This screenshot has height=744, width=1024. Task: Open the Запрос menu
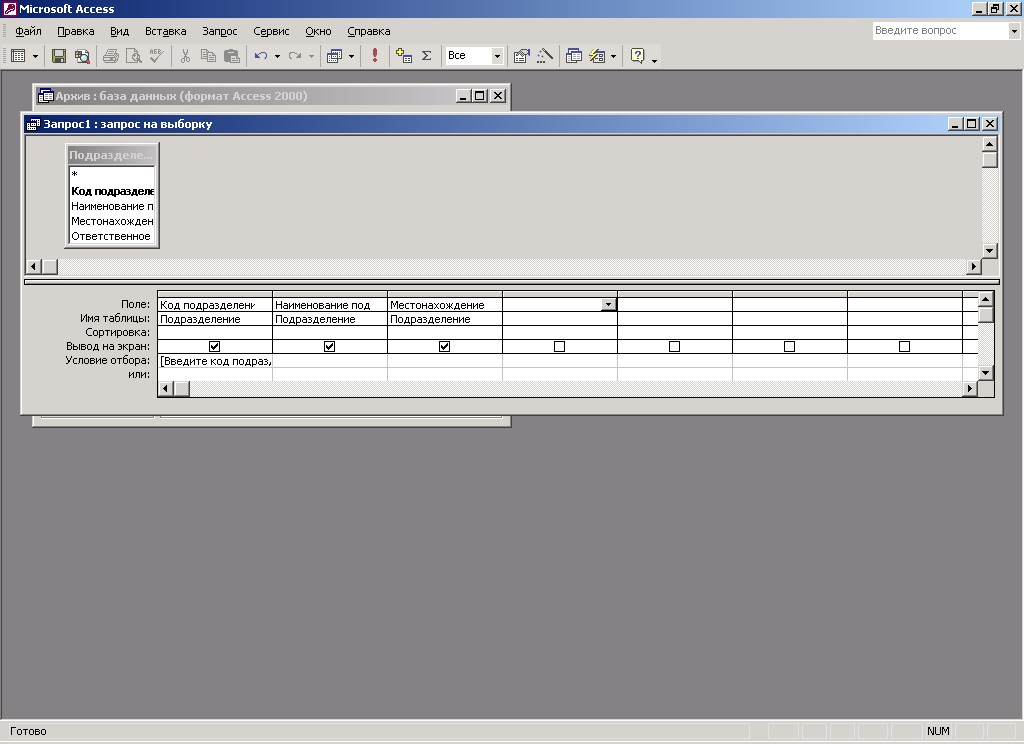click(x=219, y=31)
